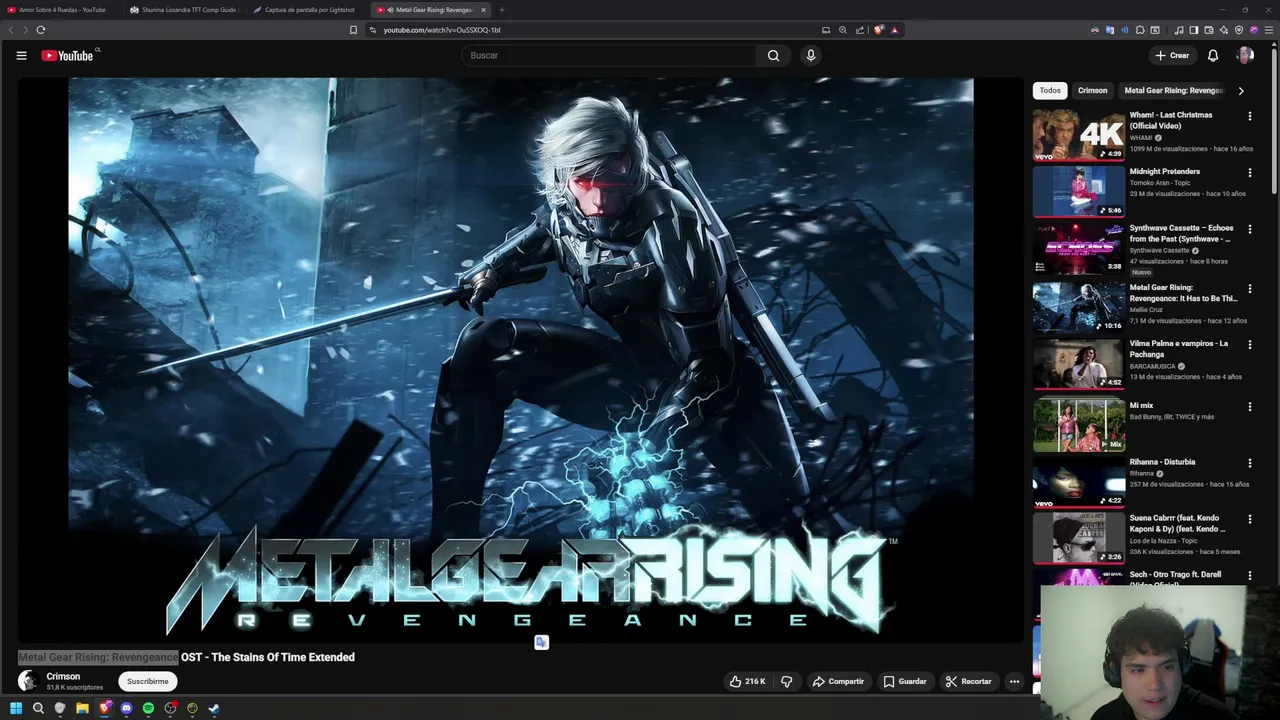Toggle the browser sidebar panel
This screenshot has width=1280, height=720.
pyautogui.click(x=1194, y=30)
